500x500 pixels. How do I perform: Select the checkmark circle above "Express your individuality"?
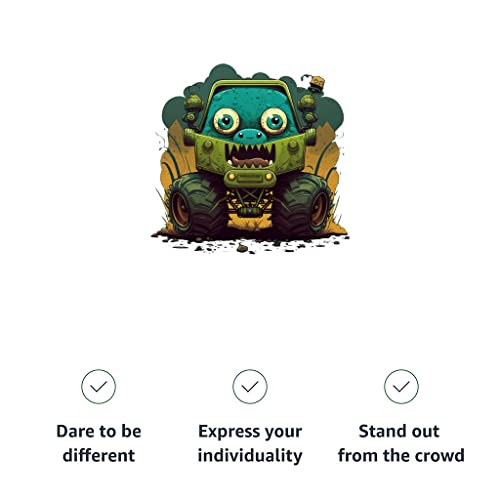[250, 386]
